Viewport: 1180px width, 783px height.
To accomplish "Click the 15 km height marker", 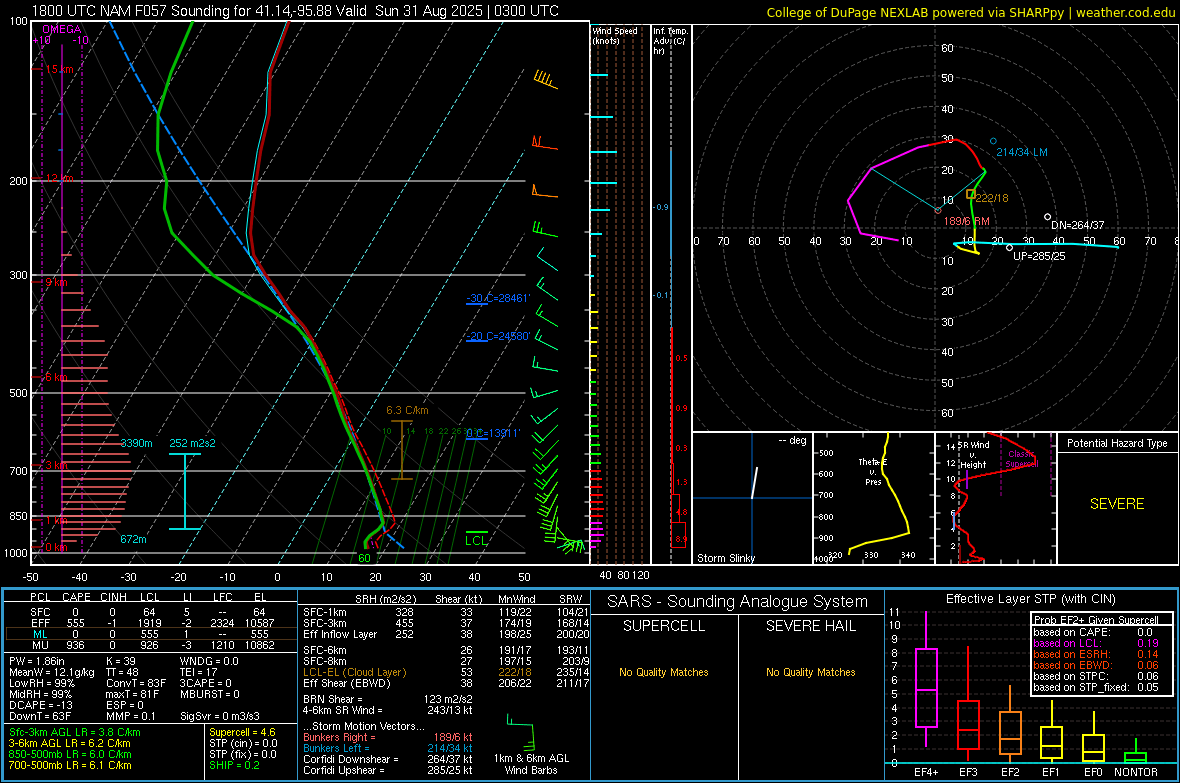I will (x=58, y=69).
